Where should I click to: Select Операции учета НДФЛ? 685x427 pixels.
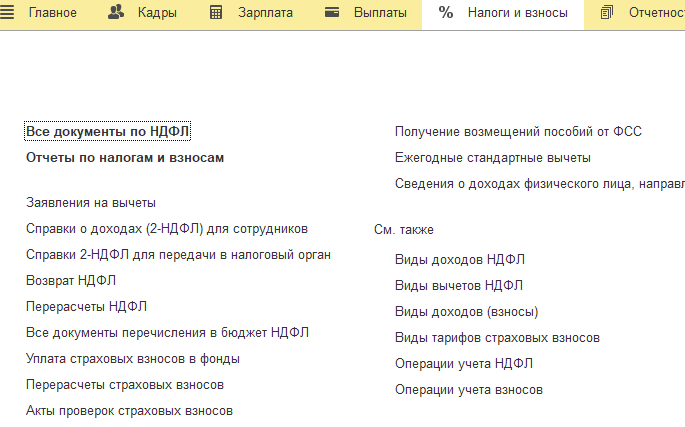(464, 363)
